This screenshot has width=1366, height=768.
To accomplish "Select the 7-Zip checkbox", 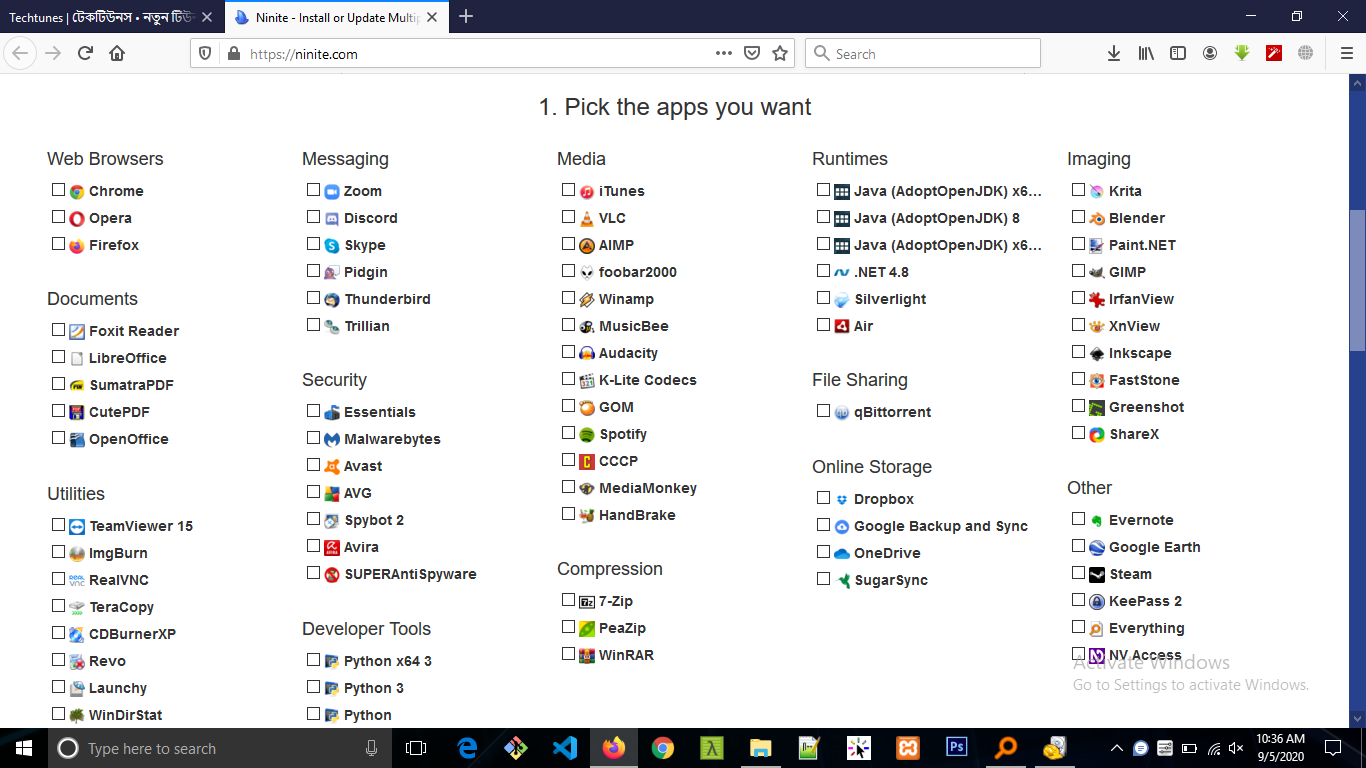I will [569, 600].
